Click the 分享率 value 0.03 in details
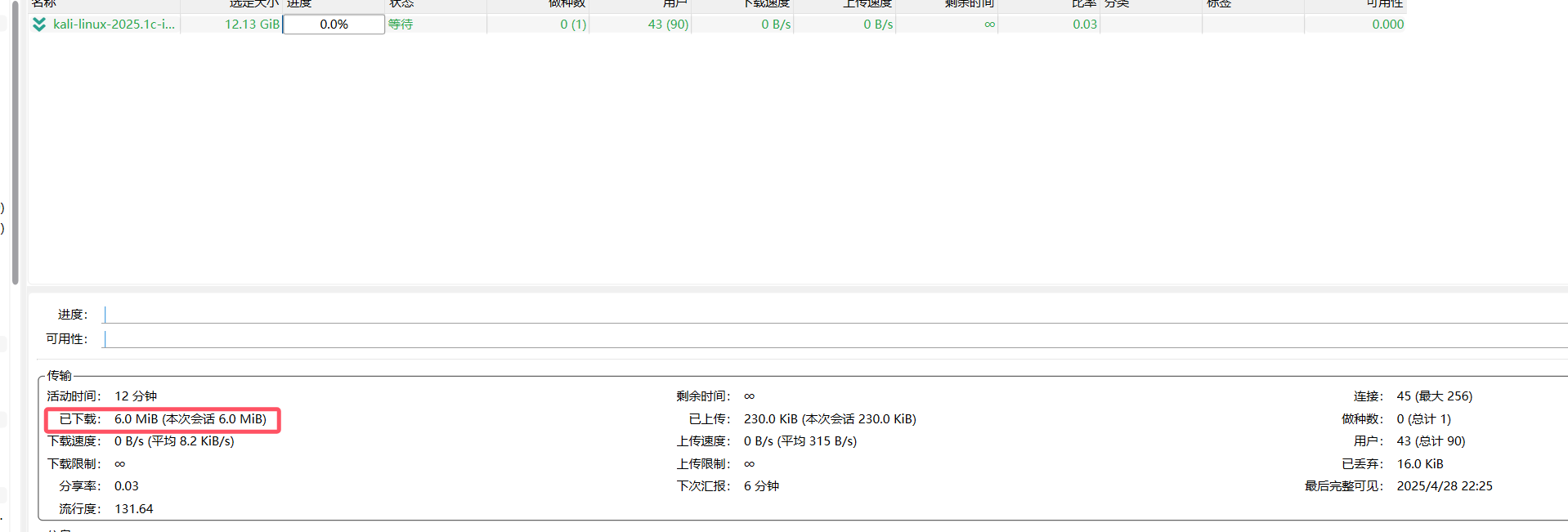The image size is (1568, 532). 127,486
